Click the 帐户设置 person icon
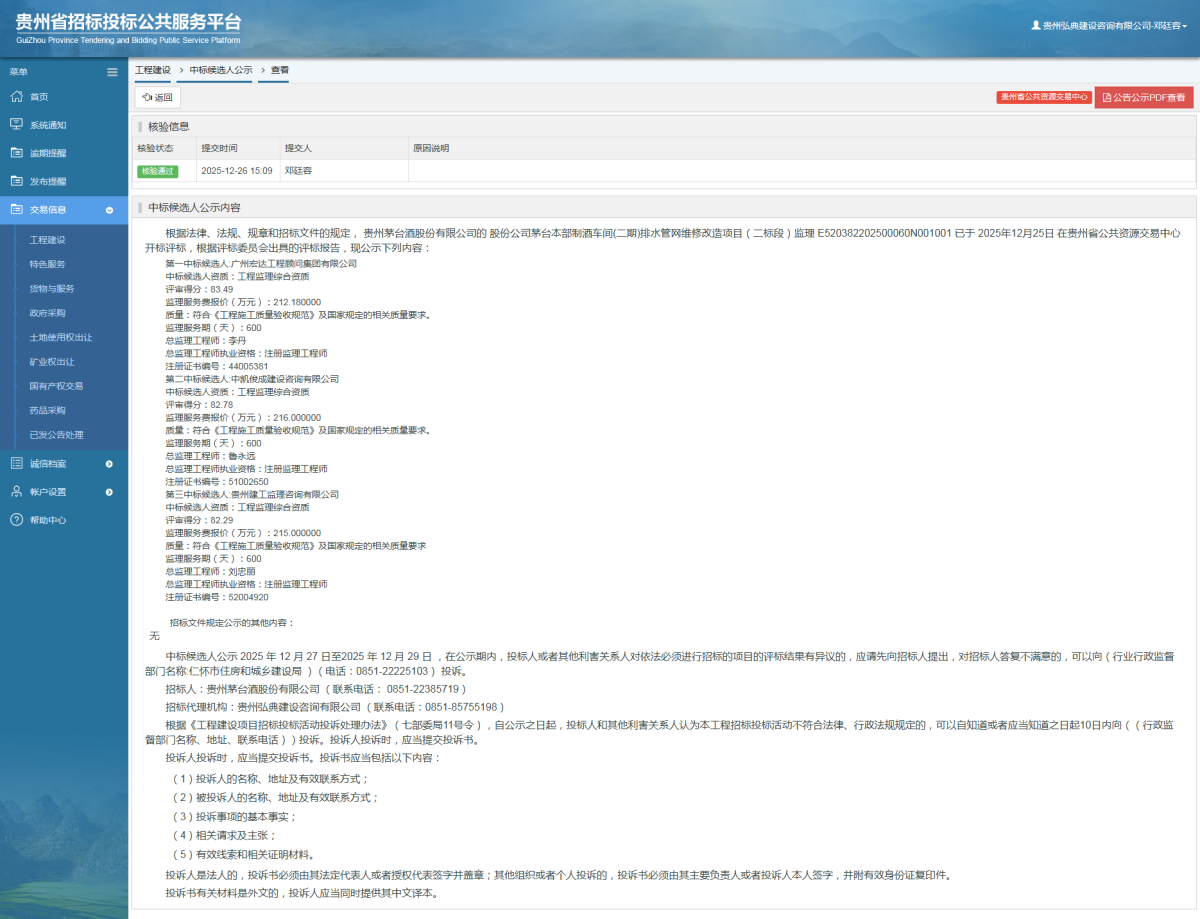1200x919 pixels. [x=16, y=492]
